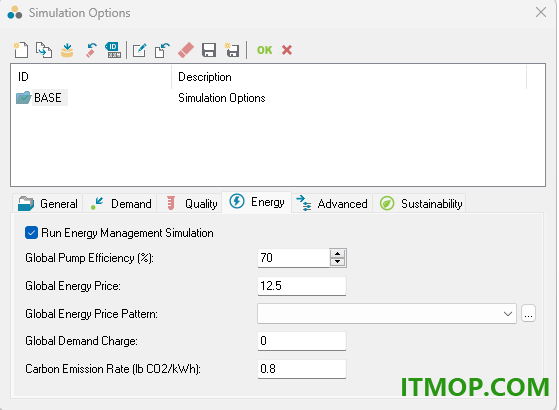Viewport: 559px width, 410px height.
Task: Close the Simulation Options dialog
Action: (x=541, y=12)
